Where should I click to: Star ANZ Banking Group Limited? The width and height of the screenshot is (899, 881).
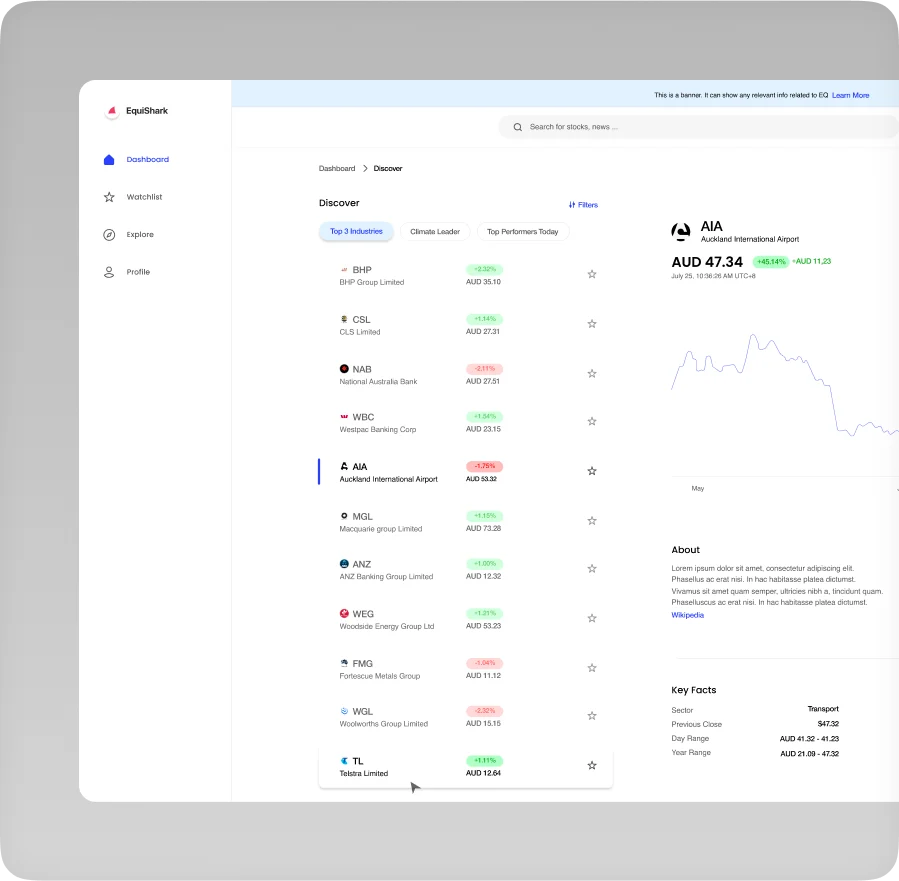tap(592, 569)
